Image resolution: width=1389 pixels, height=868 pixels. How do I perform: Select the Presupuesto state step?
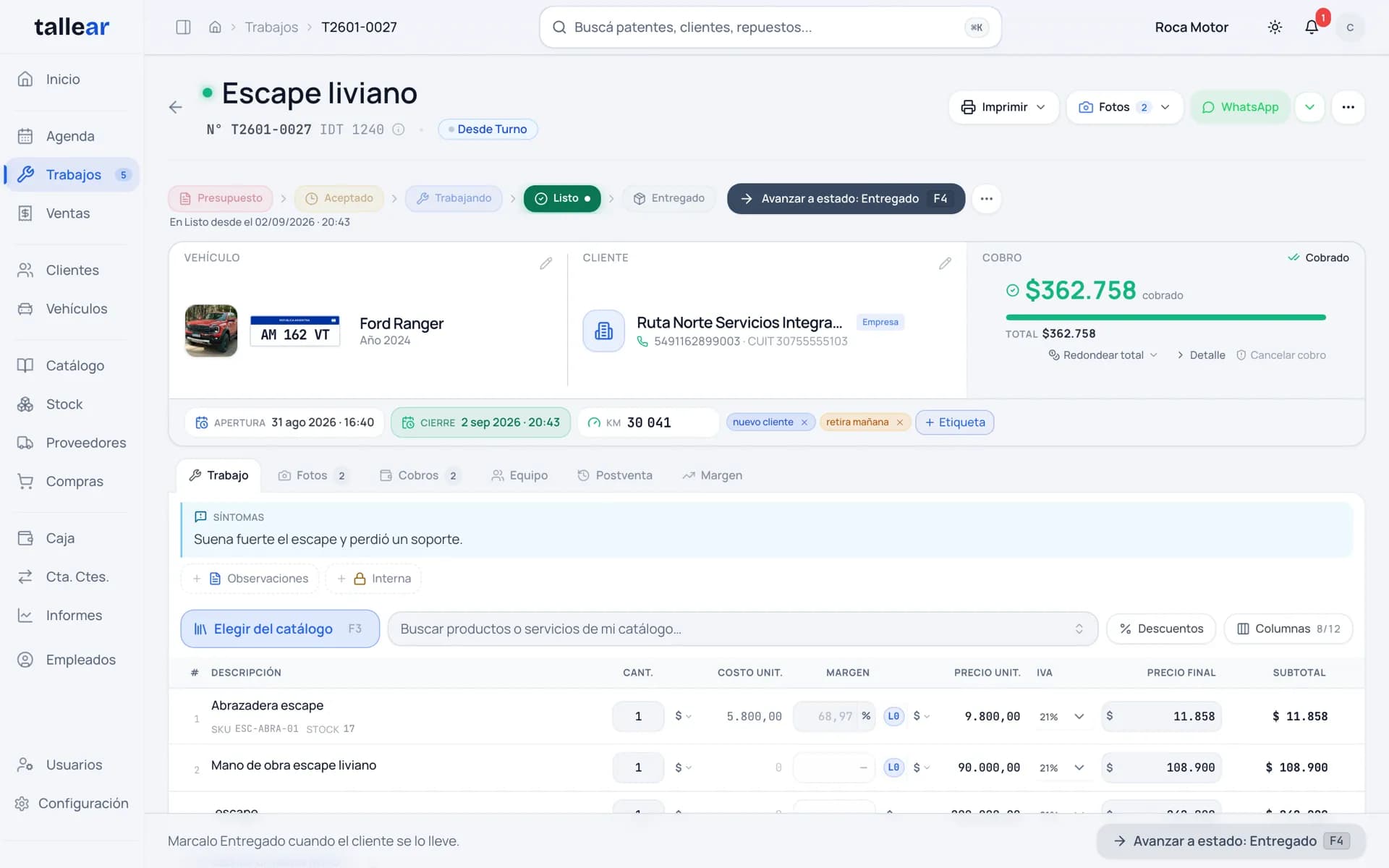point(221,198)
